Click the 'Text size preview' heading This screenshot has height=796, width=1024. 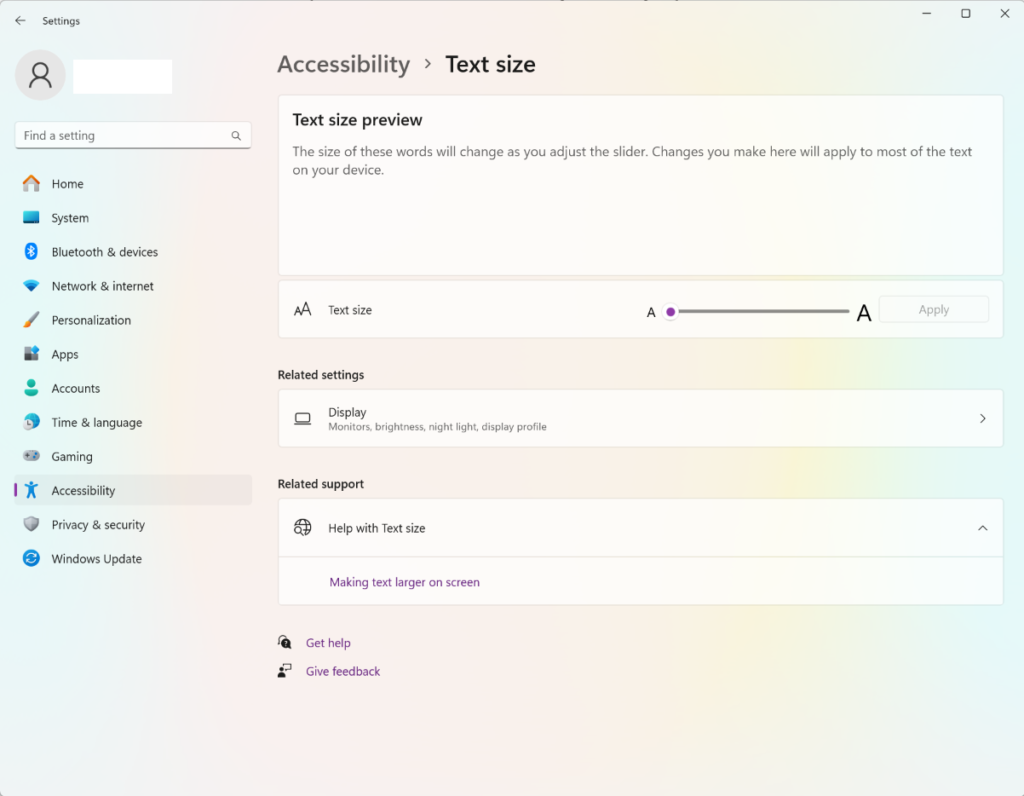(x=357, y=119)
